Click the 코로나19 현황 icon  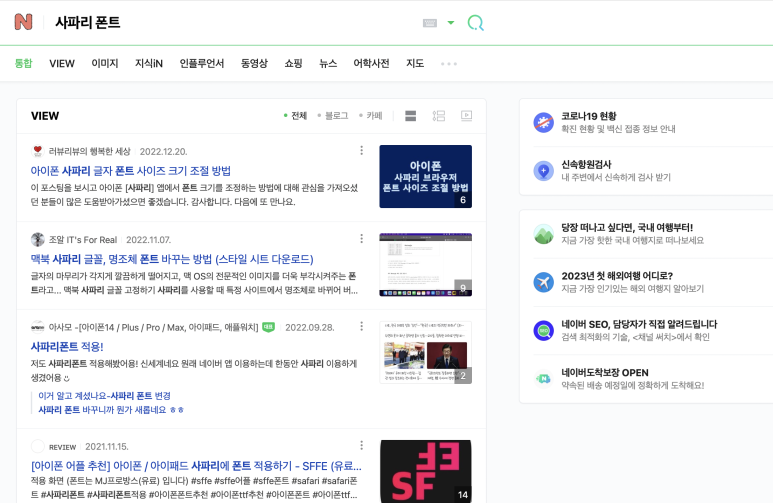coord(544,122)
